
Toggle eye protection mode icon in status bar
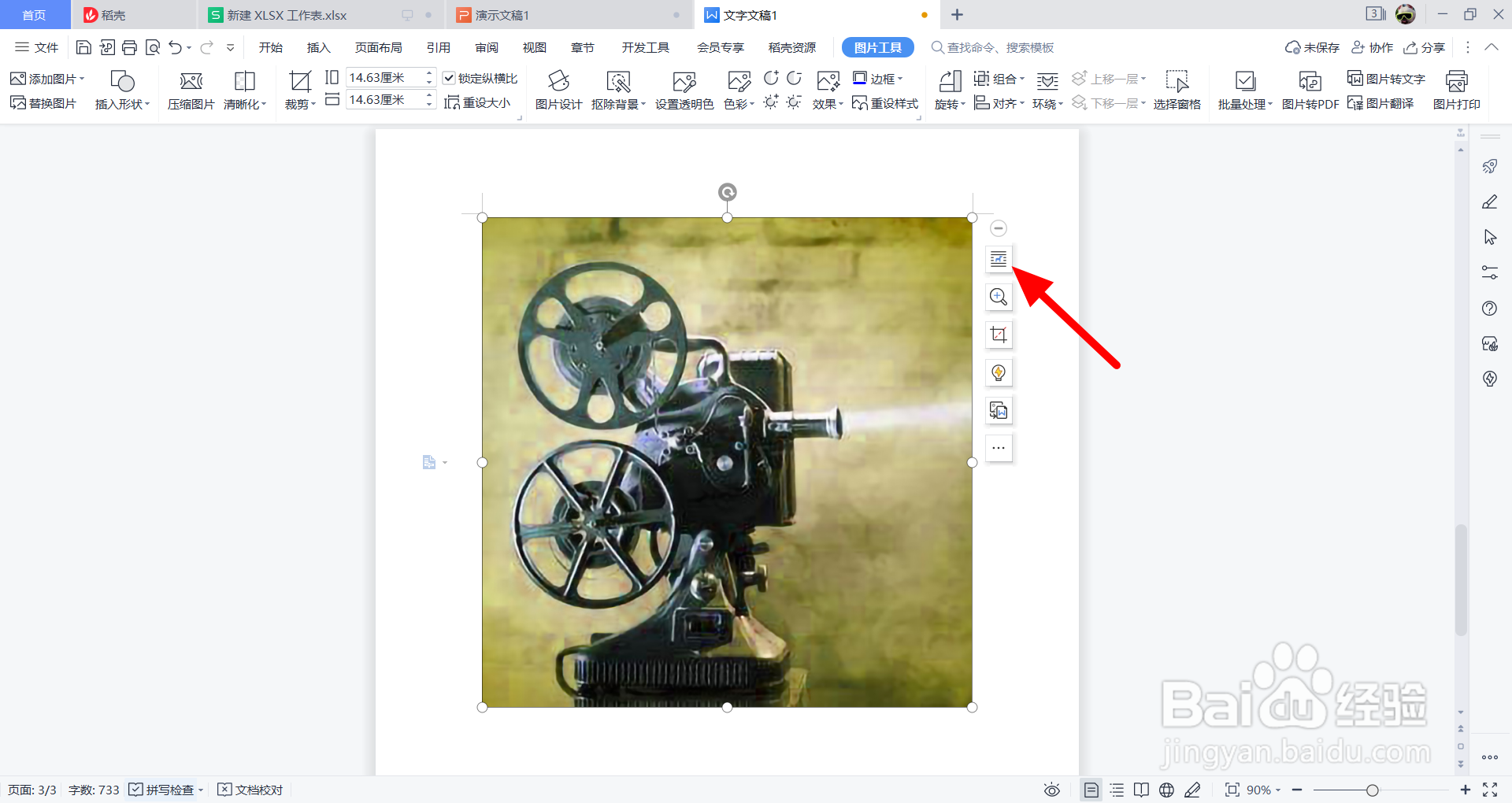click(x=1052, y=790)
